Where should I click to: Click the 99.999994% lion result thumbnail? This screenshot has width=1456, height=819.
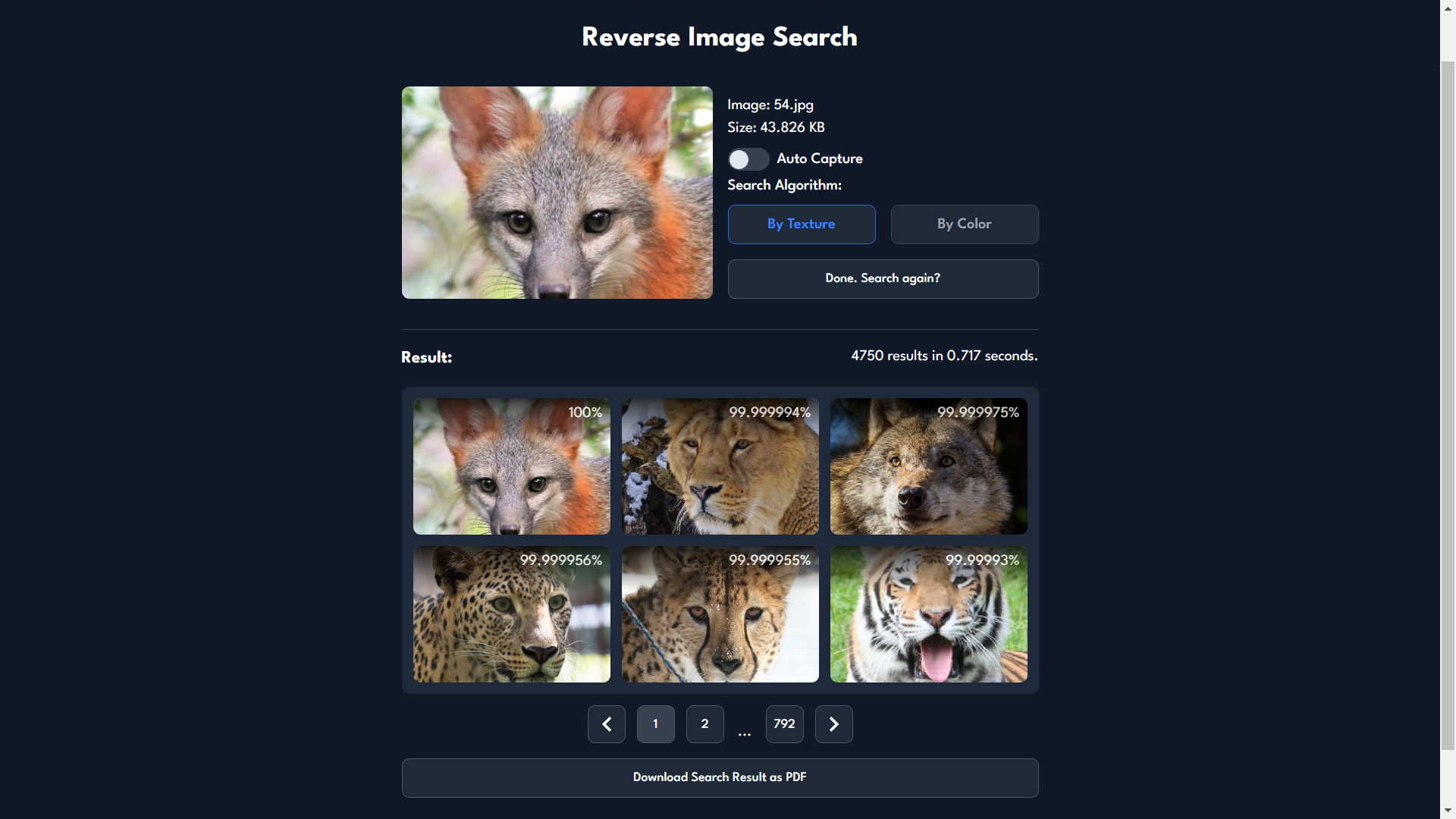719,465
